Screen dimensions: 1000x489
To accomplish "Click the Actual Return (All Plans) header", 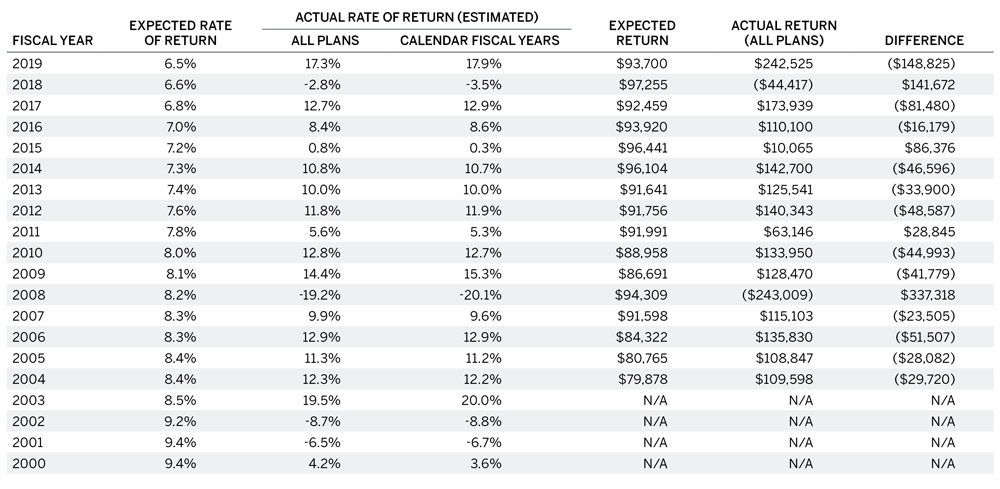I will [x=783, y=32].
